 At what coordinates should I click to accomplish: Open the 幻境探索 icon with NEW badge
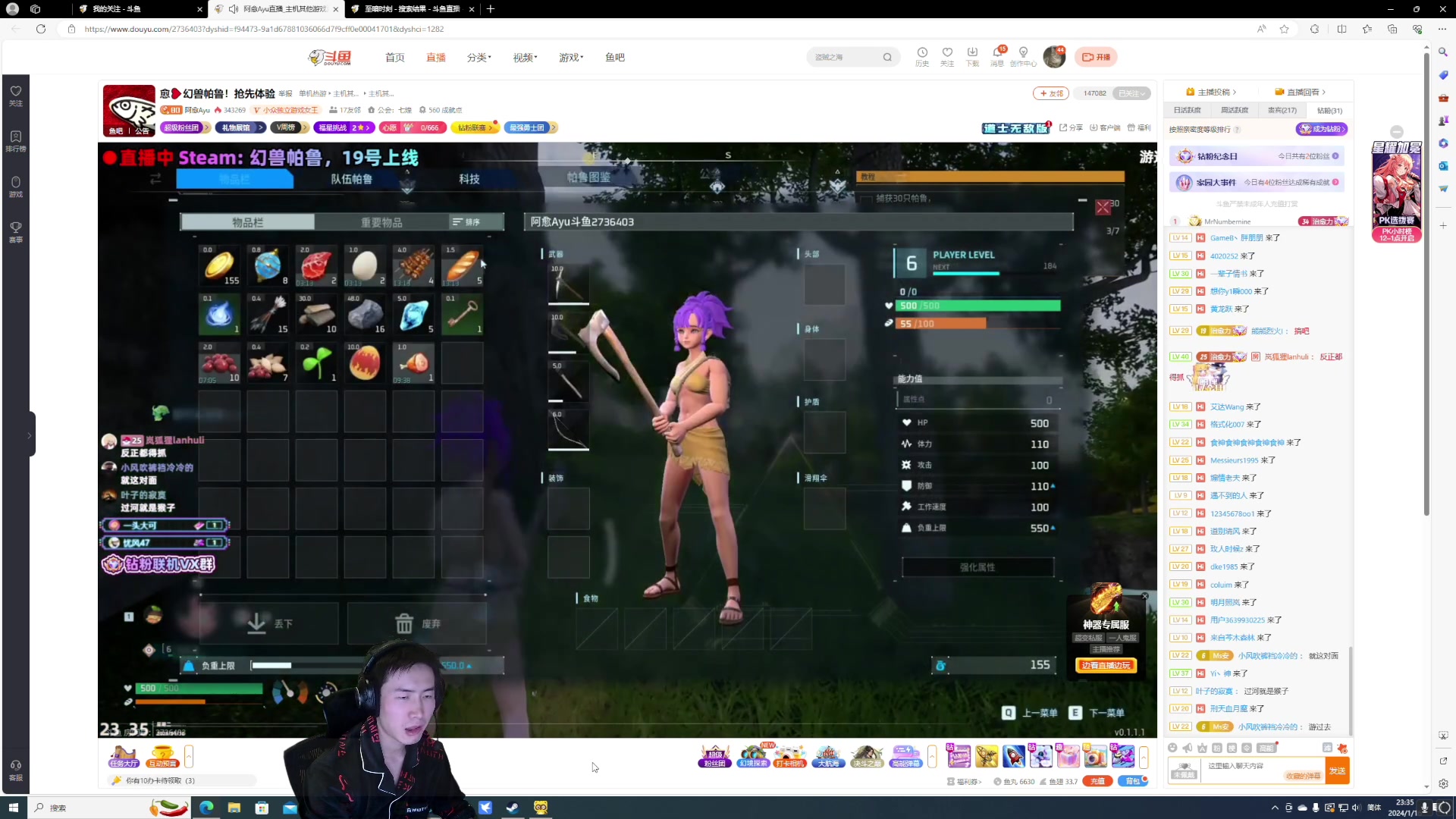tap(754, 756)
